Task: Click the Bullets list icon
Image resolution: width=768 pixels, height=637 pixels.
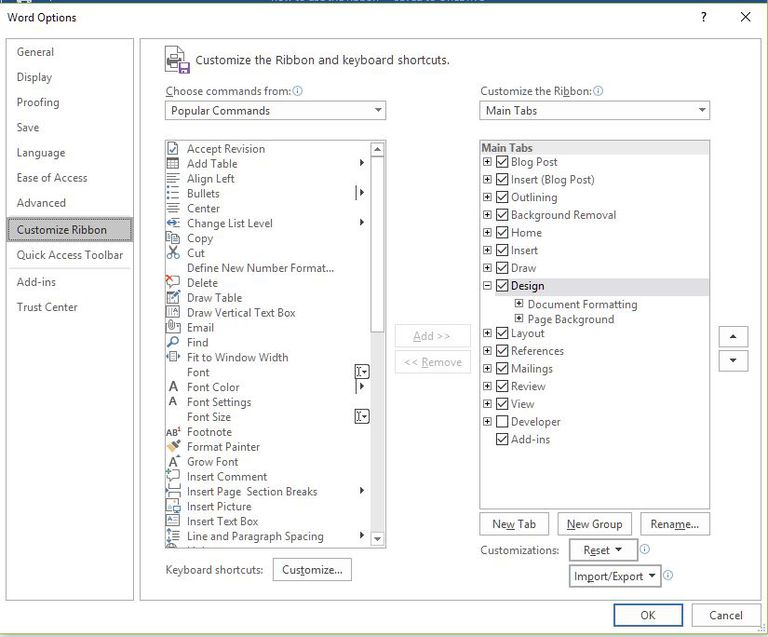Action: pyautogui.click(x=173, y=193)
